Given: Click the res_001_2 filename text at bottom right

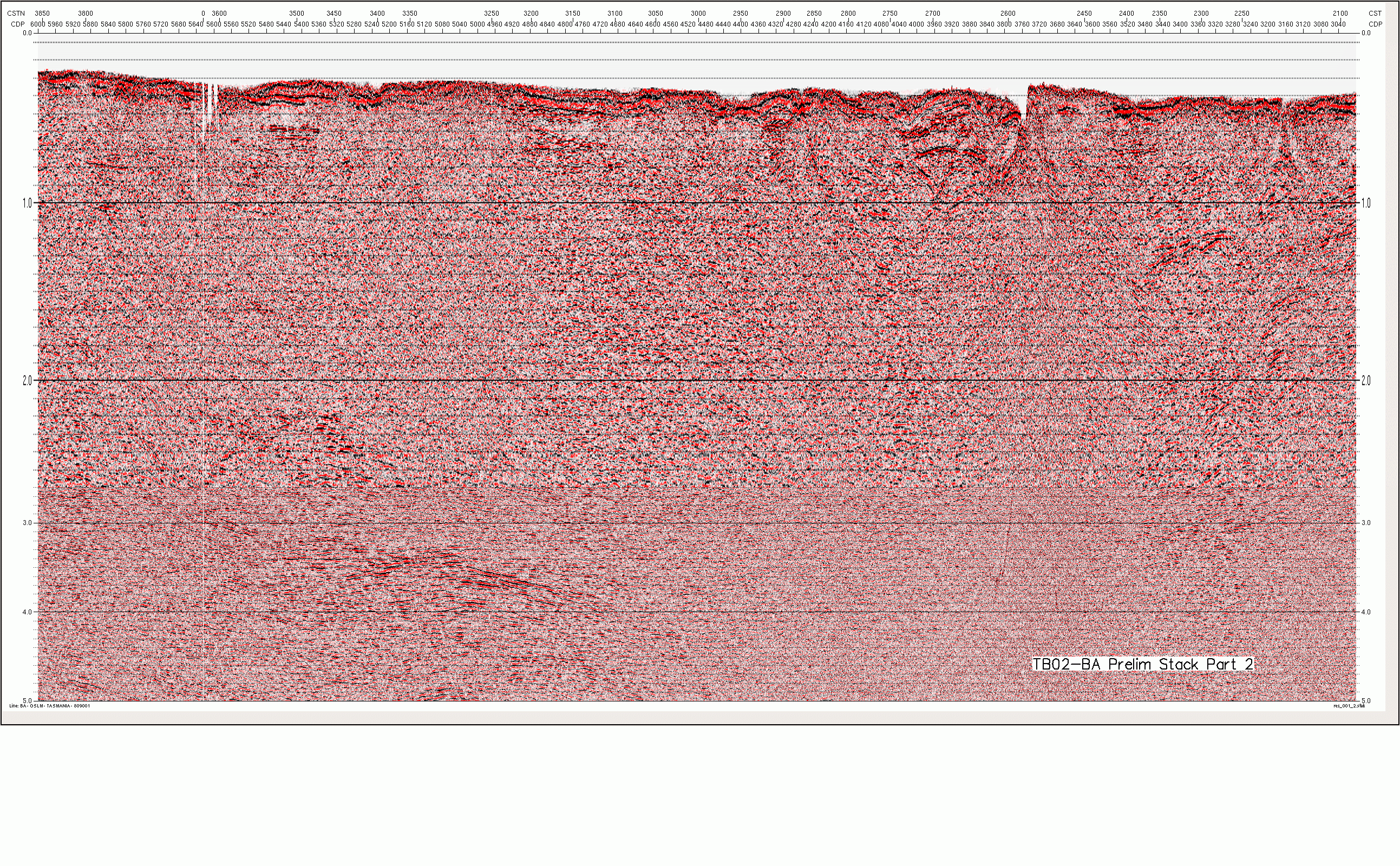Looking at the screenshot, I should point(1349,706).
